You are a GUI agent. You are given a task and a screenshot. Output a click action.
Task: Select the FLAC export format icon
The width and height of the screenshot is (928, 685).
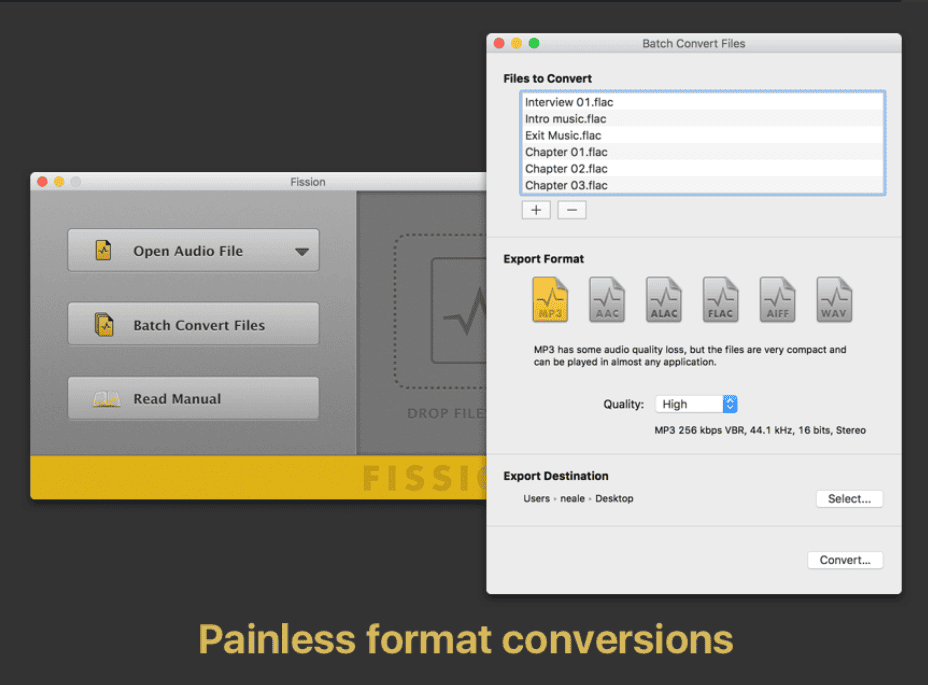720,300
